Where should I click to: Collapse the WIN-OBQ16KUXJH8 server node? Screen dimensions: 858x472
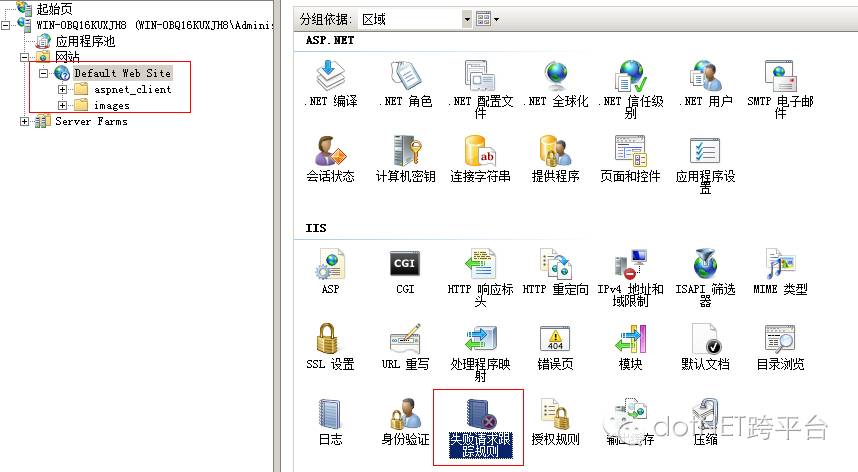pos(5,25)
